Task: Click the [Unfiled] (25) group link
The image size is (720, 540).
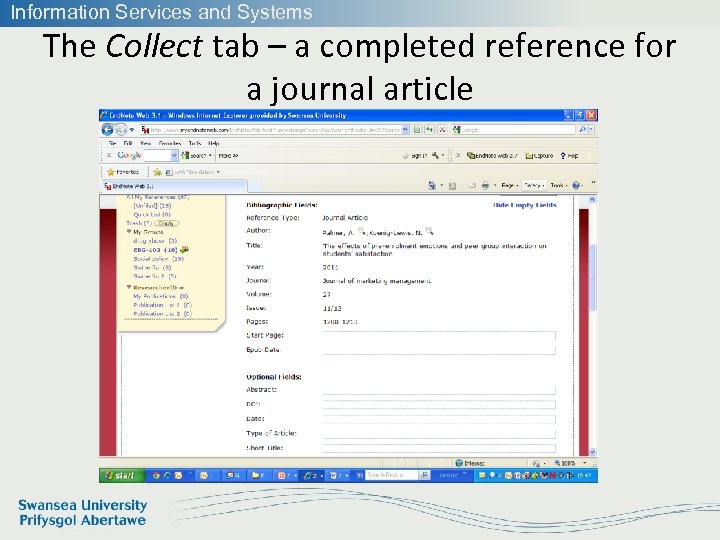Action: point(152,206)
